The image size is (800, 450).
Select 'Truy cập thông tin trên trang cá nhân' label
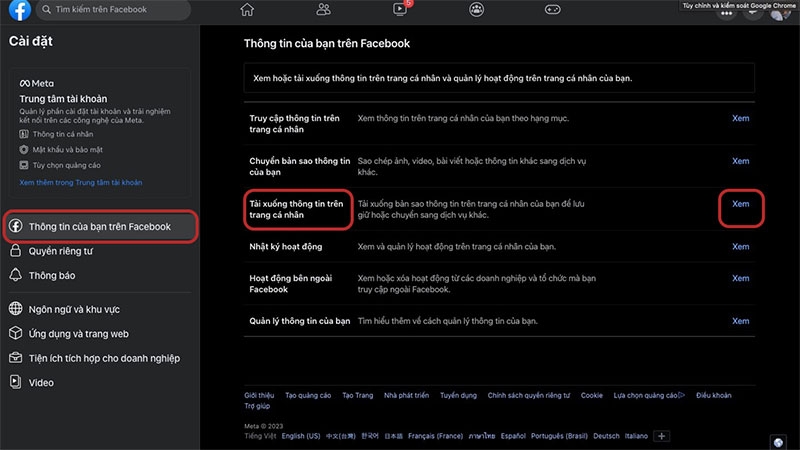click(294, 123)
